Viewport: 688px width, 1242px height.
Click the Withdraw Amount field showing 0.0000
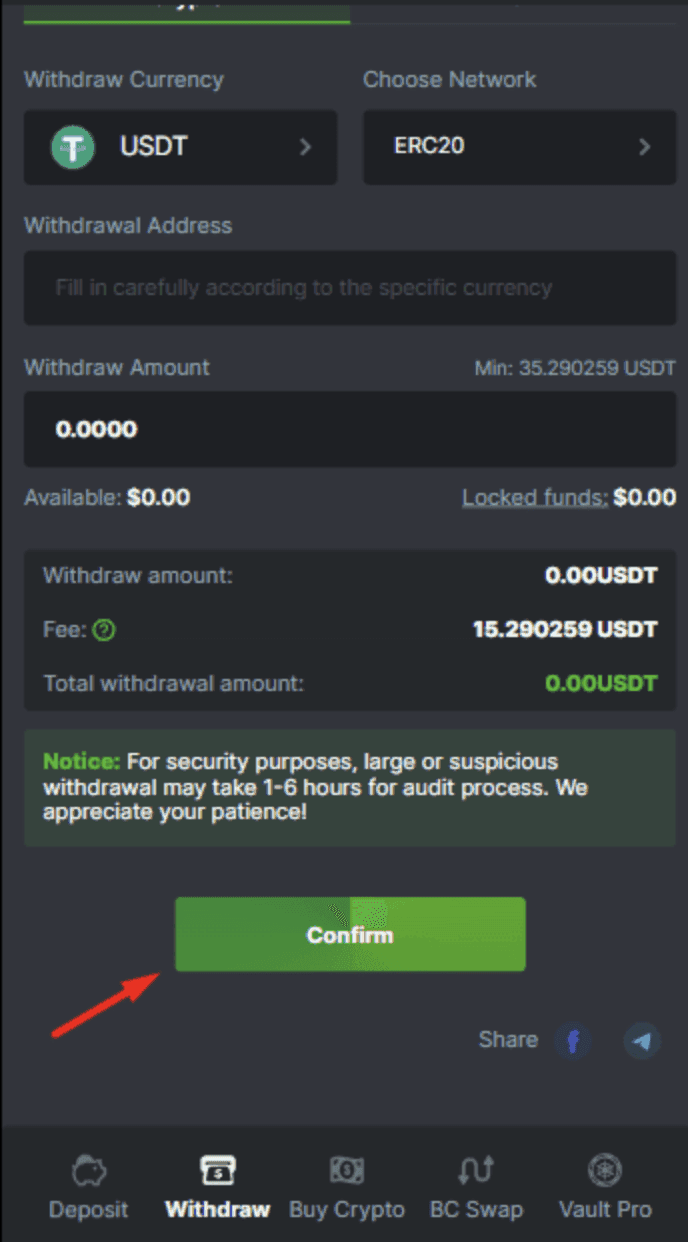pyautogui.click(x=350, y=430)
